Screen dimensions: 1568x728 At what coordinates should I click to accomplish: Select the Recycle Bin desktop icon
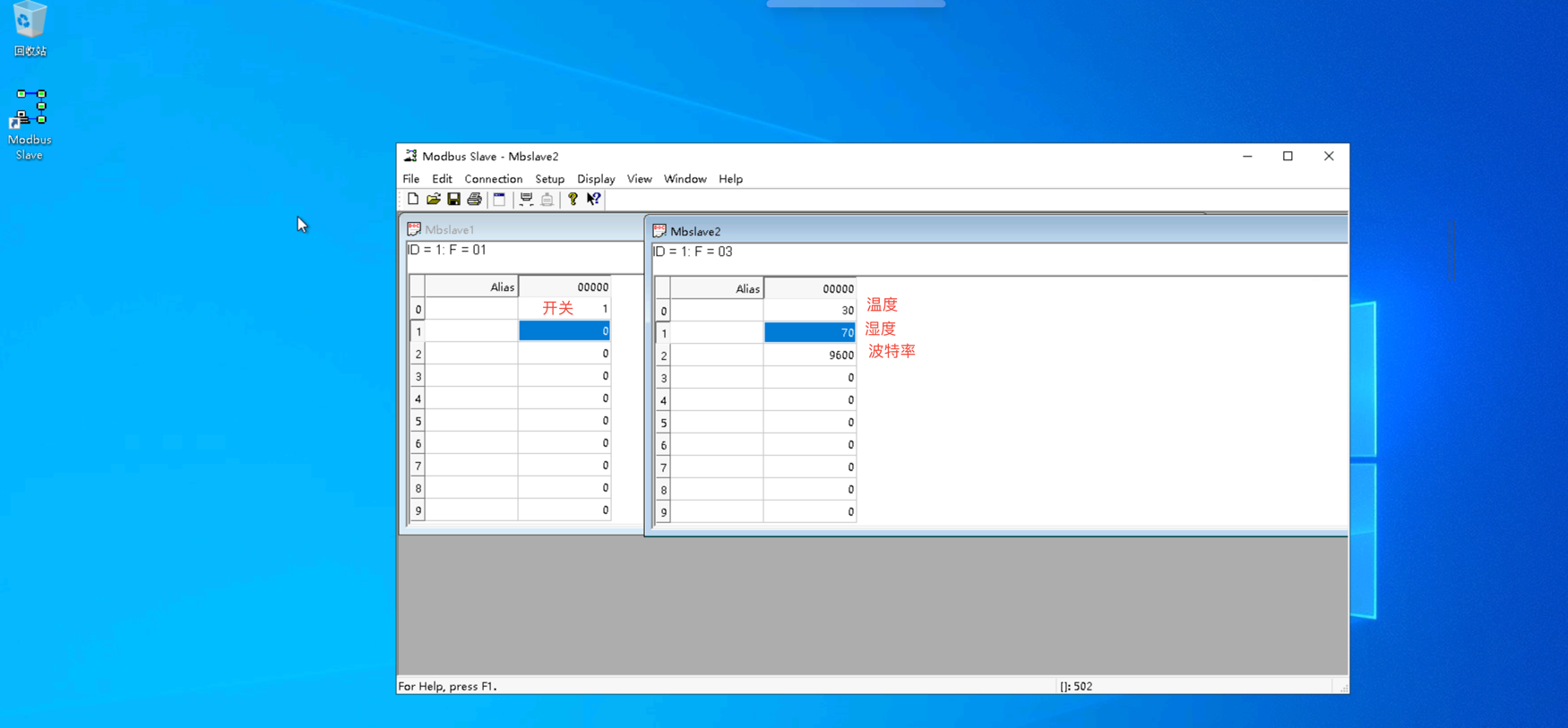point(30,29)
